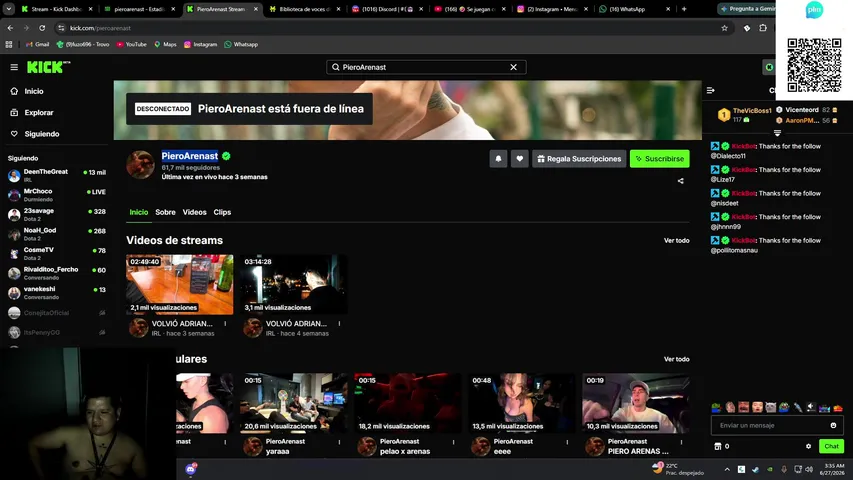
Task: Open the volume icon in system tray
Action: click(809, 469)
